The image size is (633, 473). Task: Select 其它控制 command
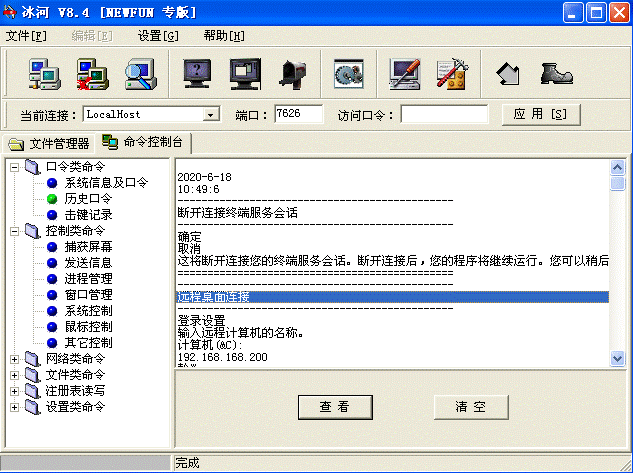pyautogui.click(x=88, y=343)
